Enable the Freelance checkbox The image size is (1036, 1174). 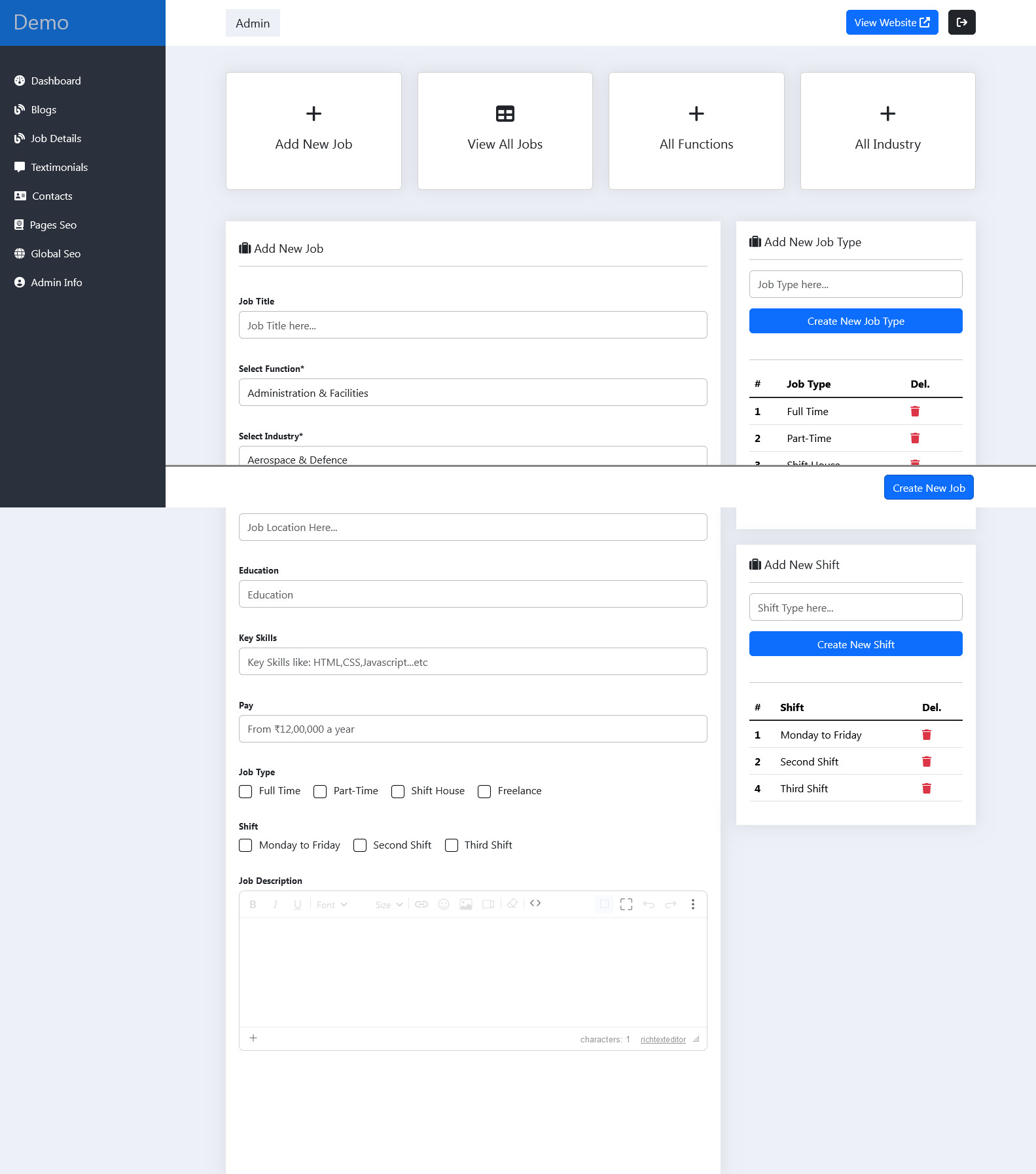[x=484, y=791]
